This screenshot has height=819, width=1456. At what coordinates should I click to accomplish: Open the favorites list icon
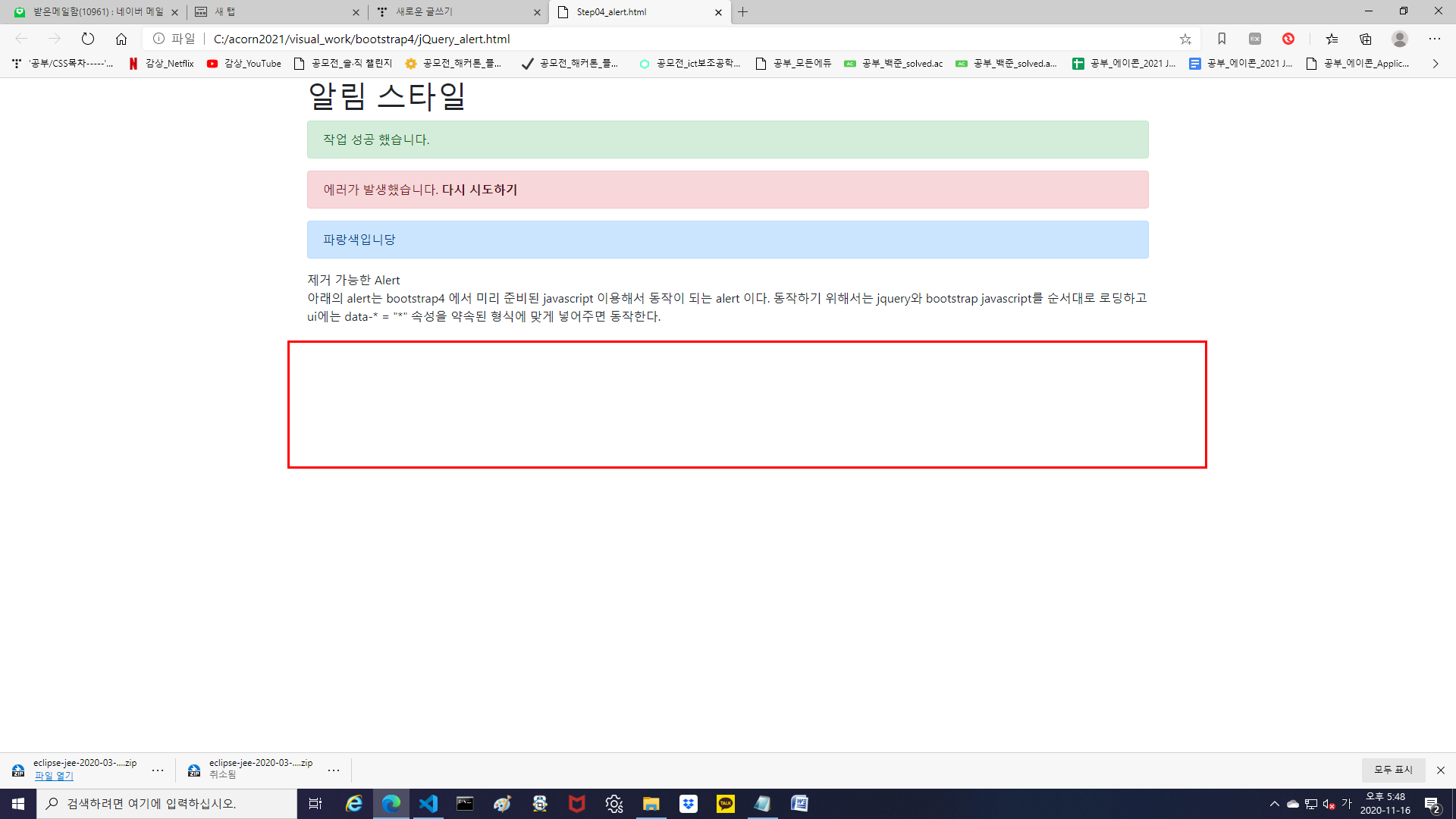tap(1332, 39)
